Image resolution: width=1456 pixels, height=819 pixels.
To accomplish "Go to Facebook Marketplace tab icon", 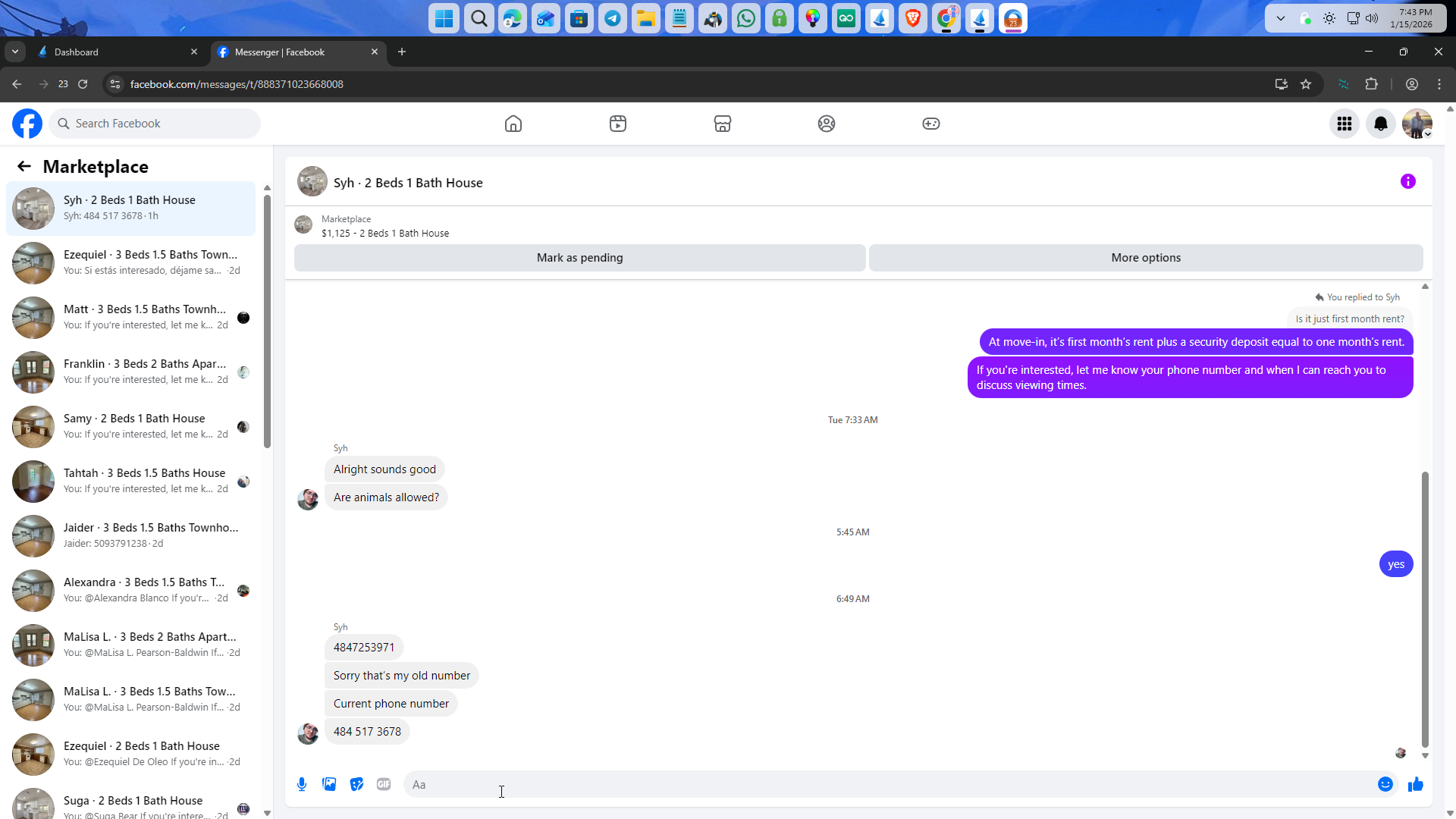I will (x=722, y=124).
